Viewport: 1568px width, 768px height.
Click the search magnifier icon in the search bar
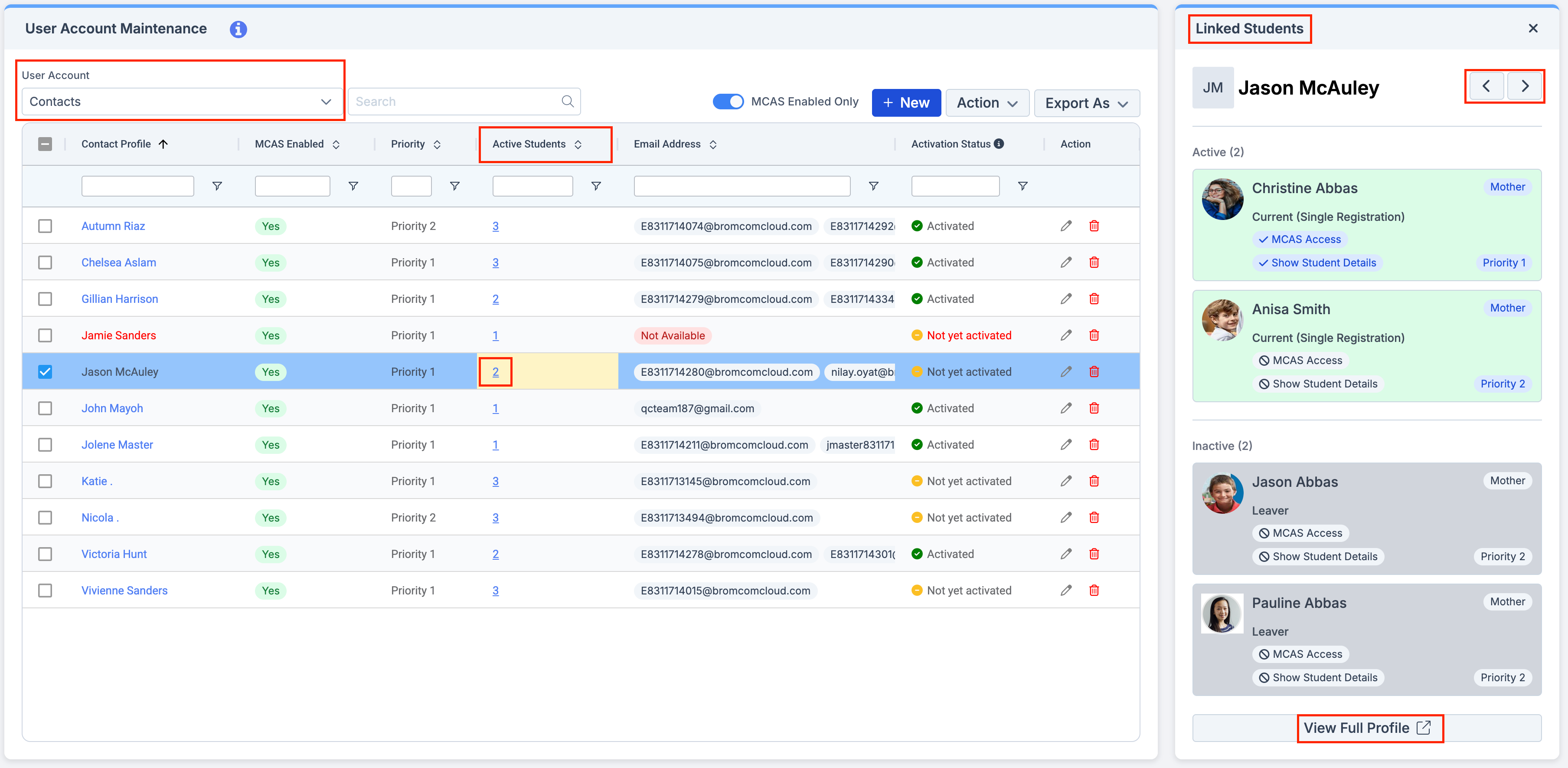pos(567,101)
